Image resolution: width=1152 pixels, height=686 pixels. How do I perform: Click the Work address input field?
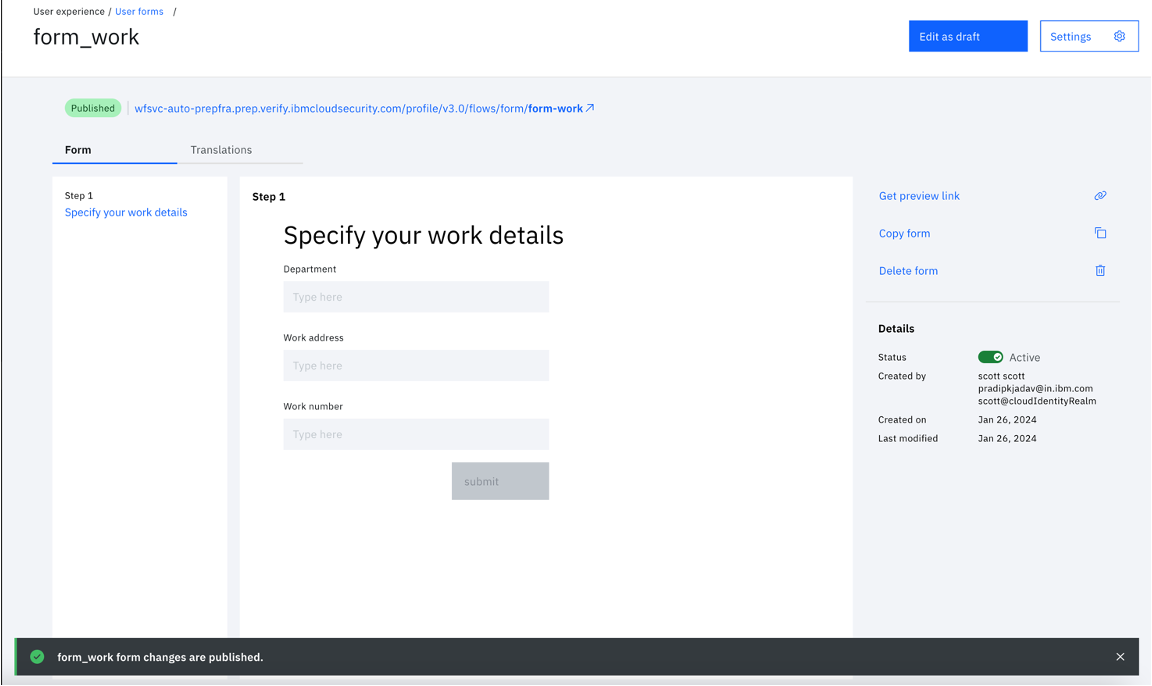416,365
